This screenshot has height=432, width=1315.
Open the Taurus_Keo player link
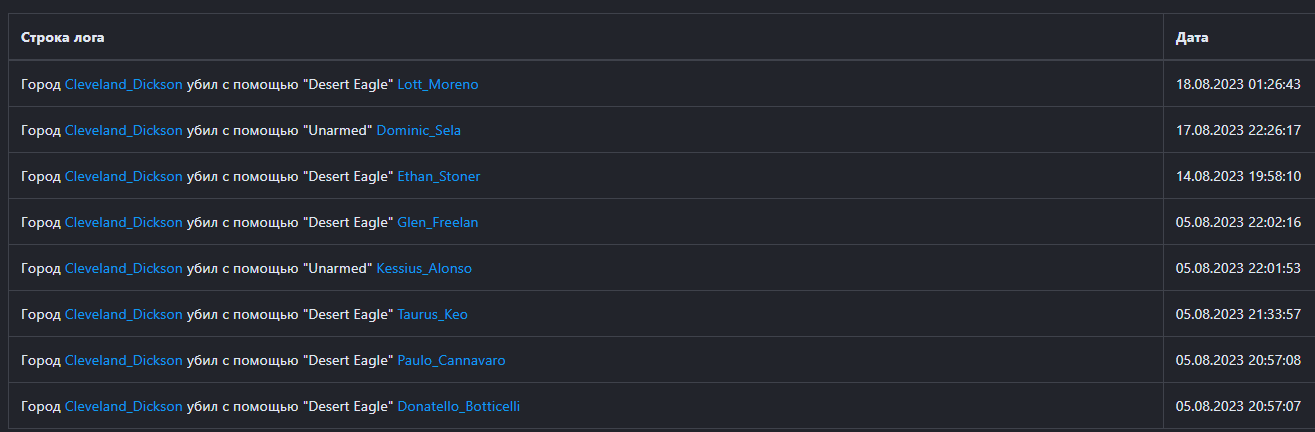(432, 315)
